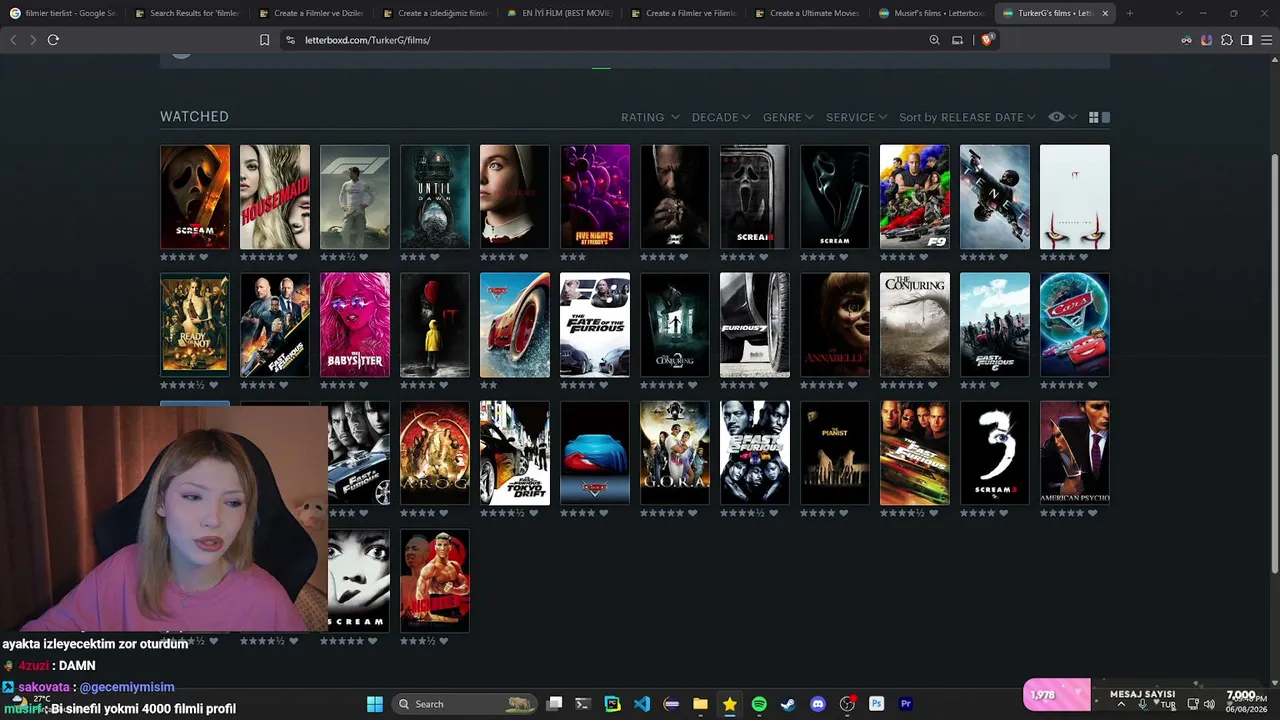Viewport: 1280px width, 720px height.
Task: Toggle like heart under G.O.R.A.
Action: [692, 513]
